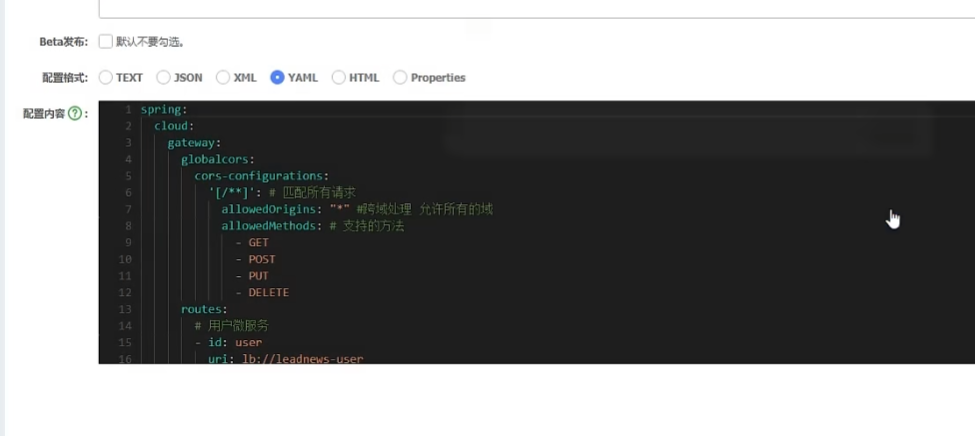Click the '- DELETE' entry

click(x=262, y=292)
